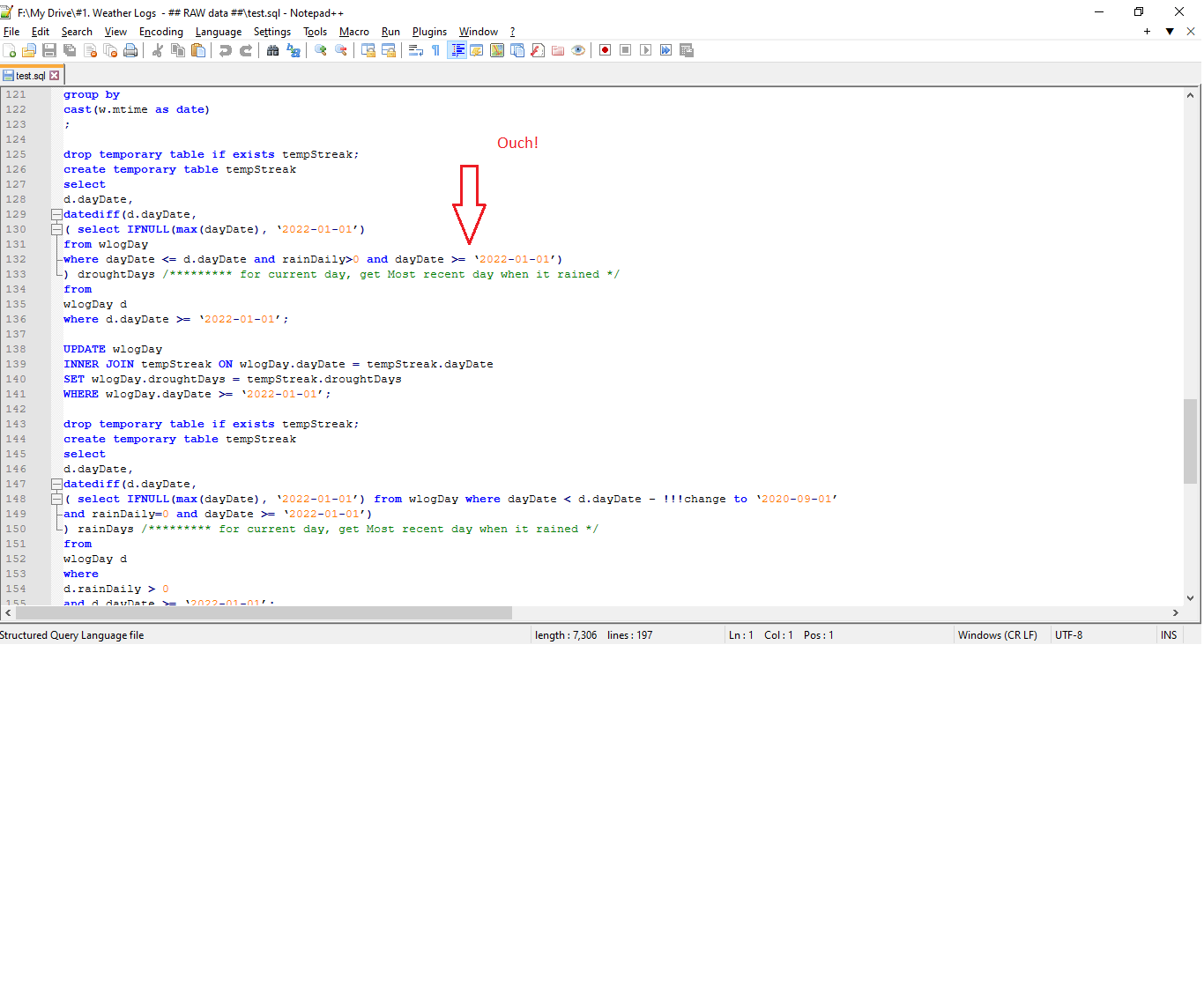Toggle synchronize vertical scrolling icon
The image size is (1204, 986).
[x=368, y=50]
